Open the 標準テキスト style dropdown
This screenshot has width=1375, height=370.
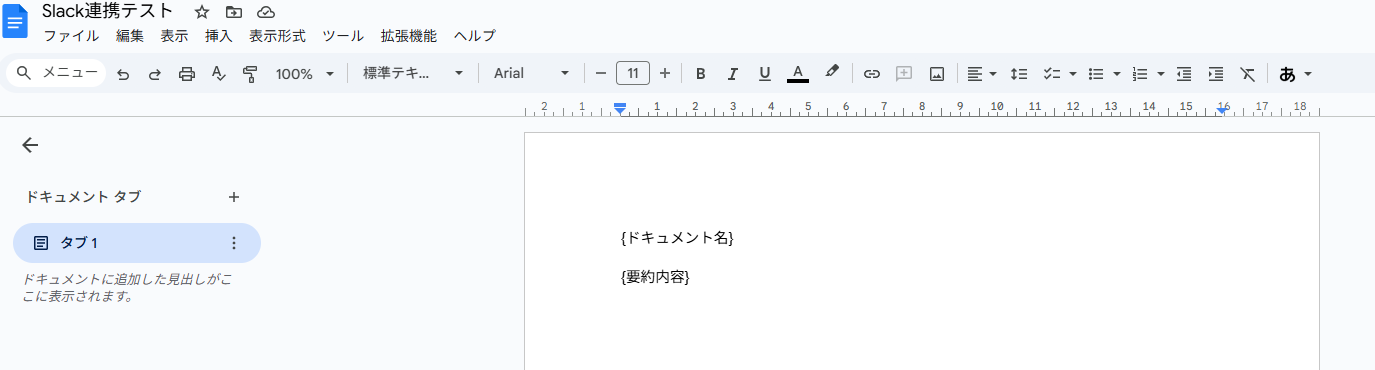413,73
